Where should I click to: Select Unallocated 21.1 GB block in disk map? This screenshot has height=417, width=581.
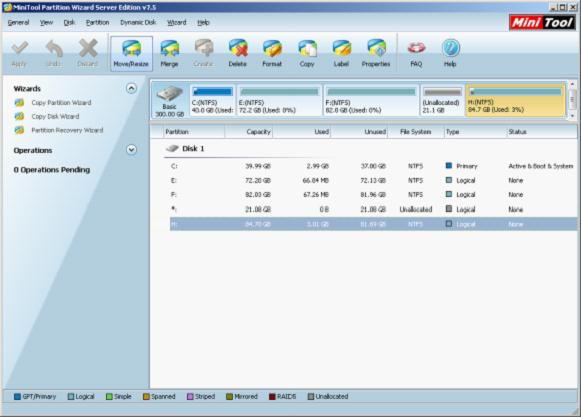coord(442,100)
